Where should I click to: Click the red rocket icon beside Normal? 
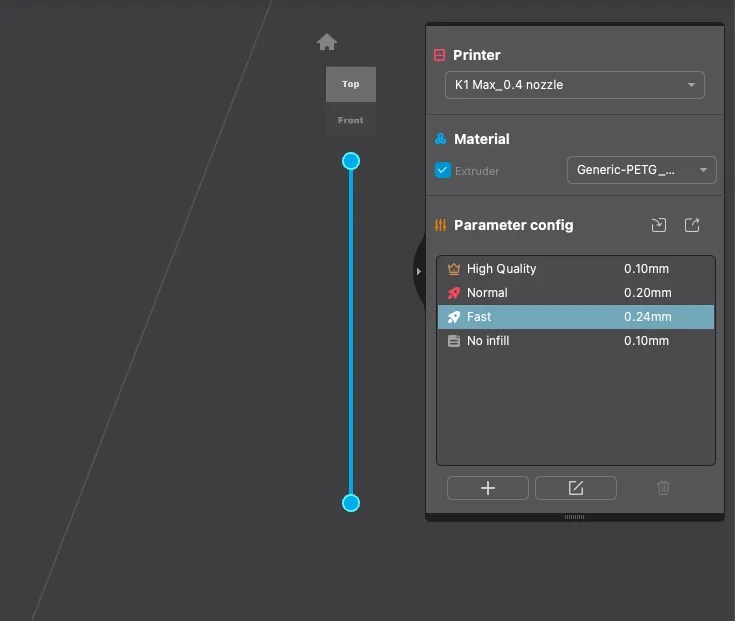coord(454,293)
